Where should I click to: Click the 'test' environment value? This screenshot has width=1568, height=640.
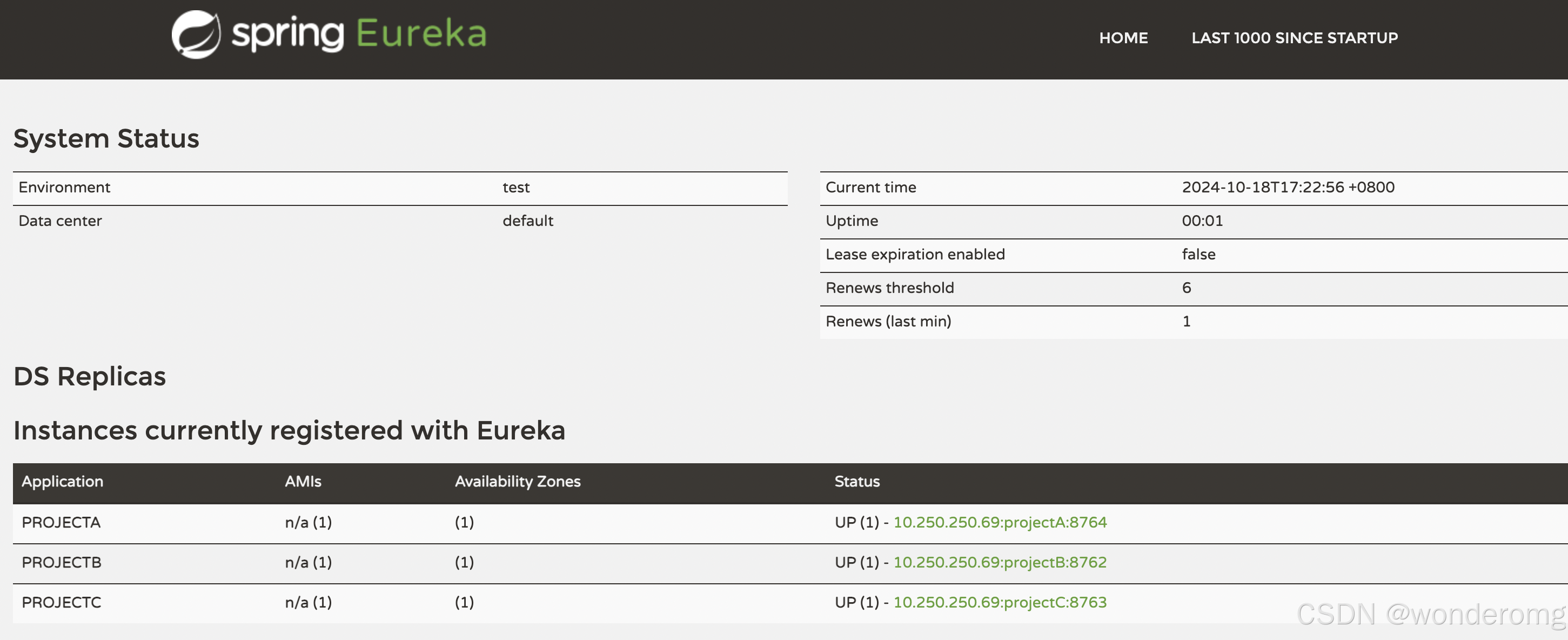click(516, 188)
